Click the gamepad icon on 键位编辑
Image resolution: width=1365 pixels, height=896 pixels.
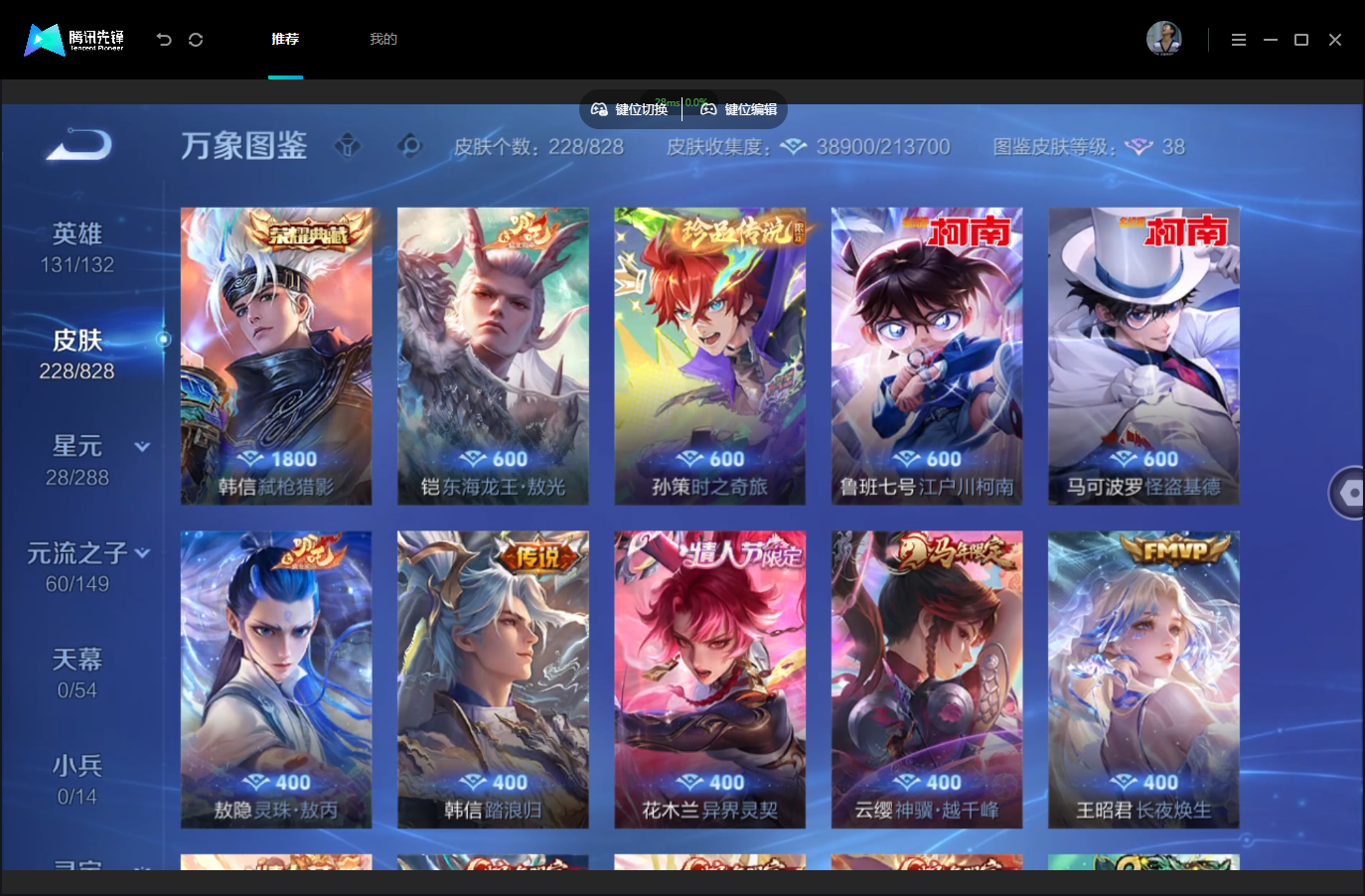pos(708,109)
